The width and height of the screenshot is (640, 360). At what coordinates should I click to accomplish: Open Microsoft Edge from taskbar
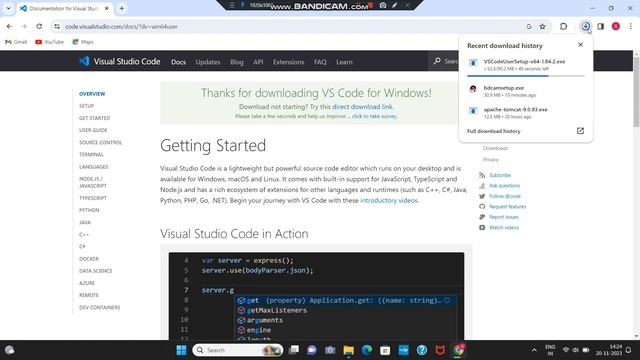(367, 350)
